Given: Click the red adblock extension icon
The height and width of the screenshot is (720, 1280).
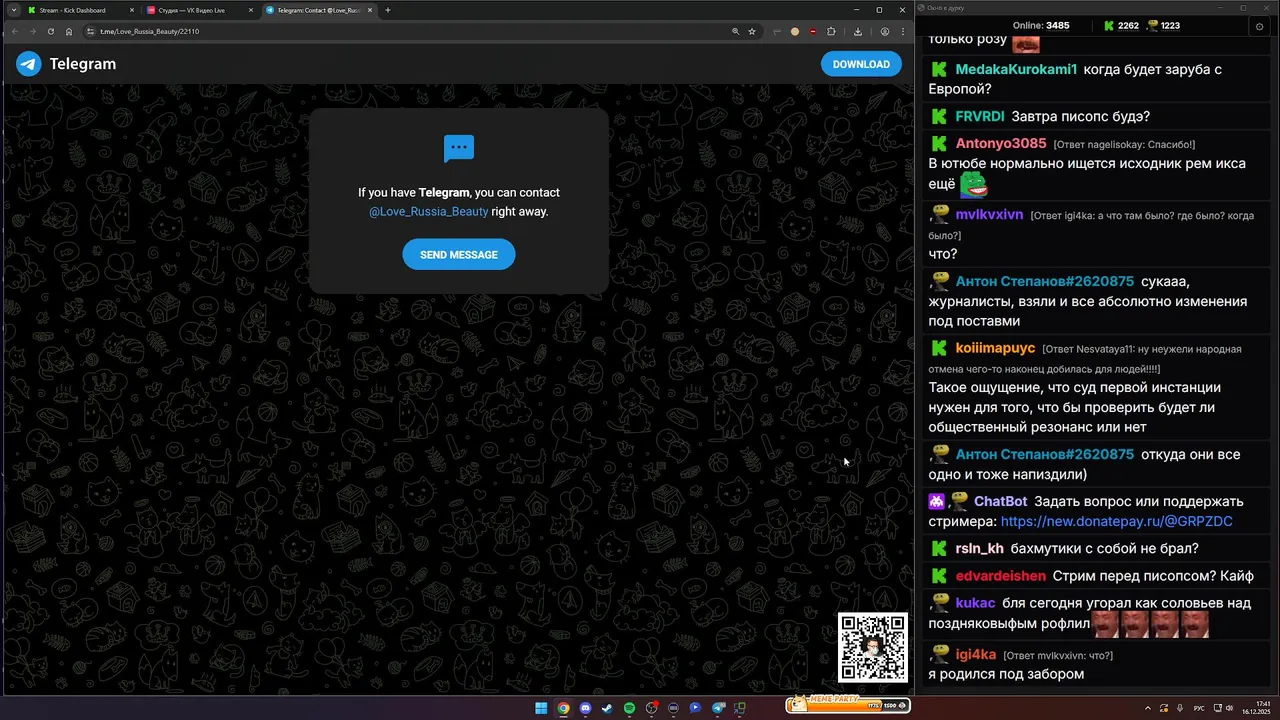Looking at the screenshot, I should (x=813, y=32).
